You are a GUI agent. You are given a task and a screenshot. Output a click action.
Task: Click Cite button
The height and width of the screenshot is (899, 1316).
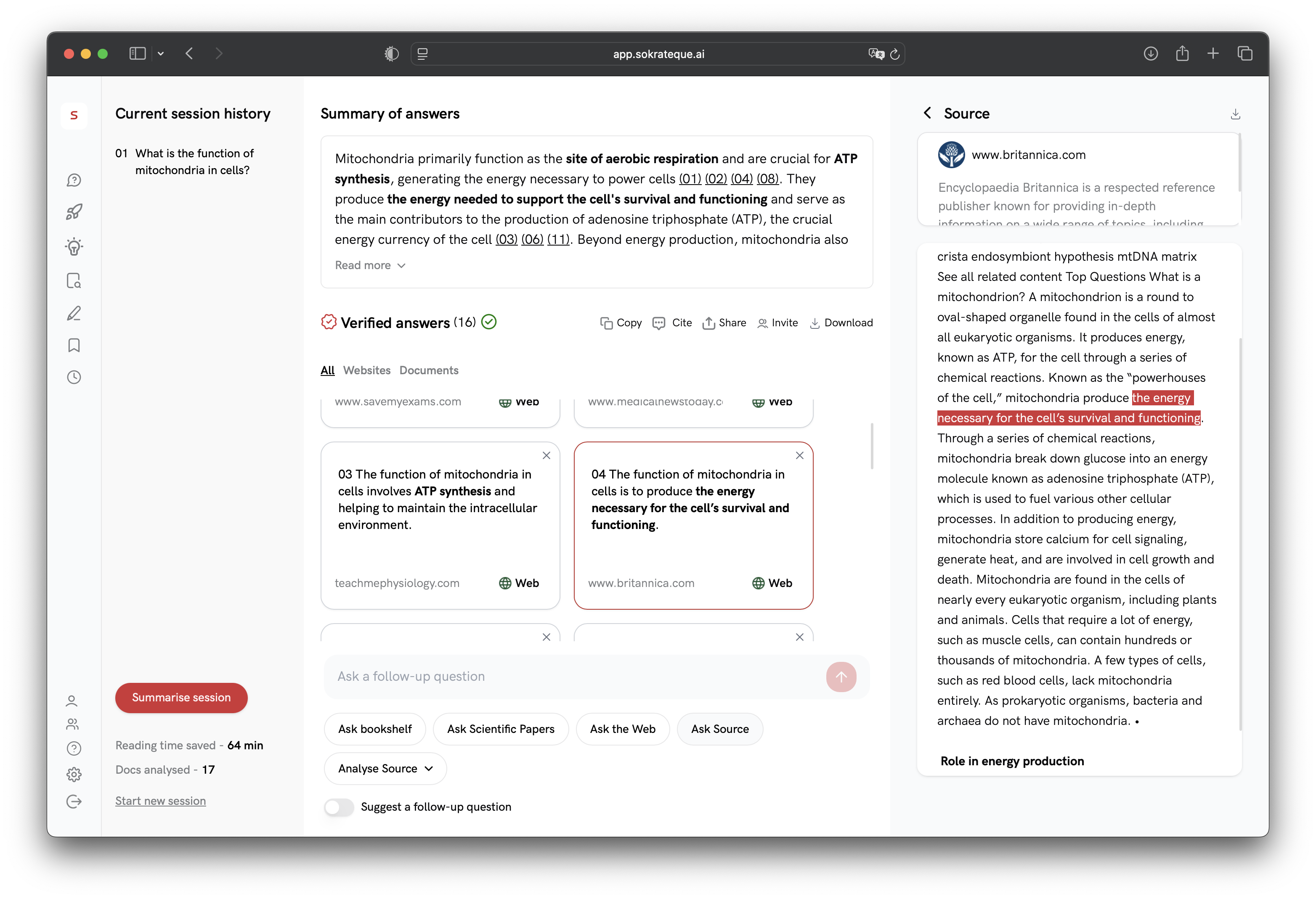pyautogui.click(x=671, y=323)
